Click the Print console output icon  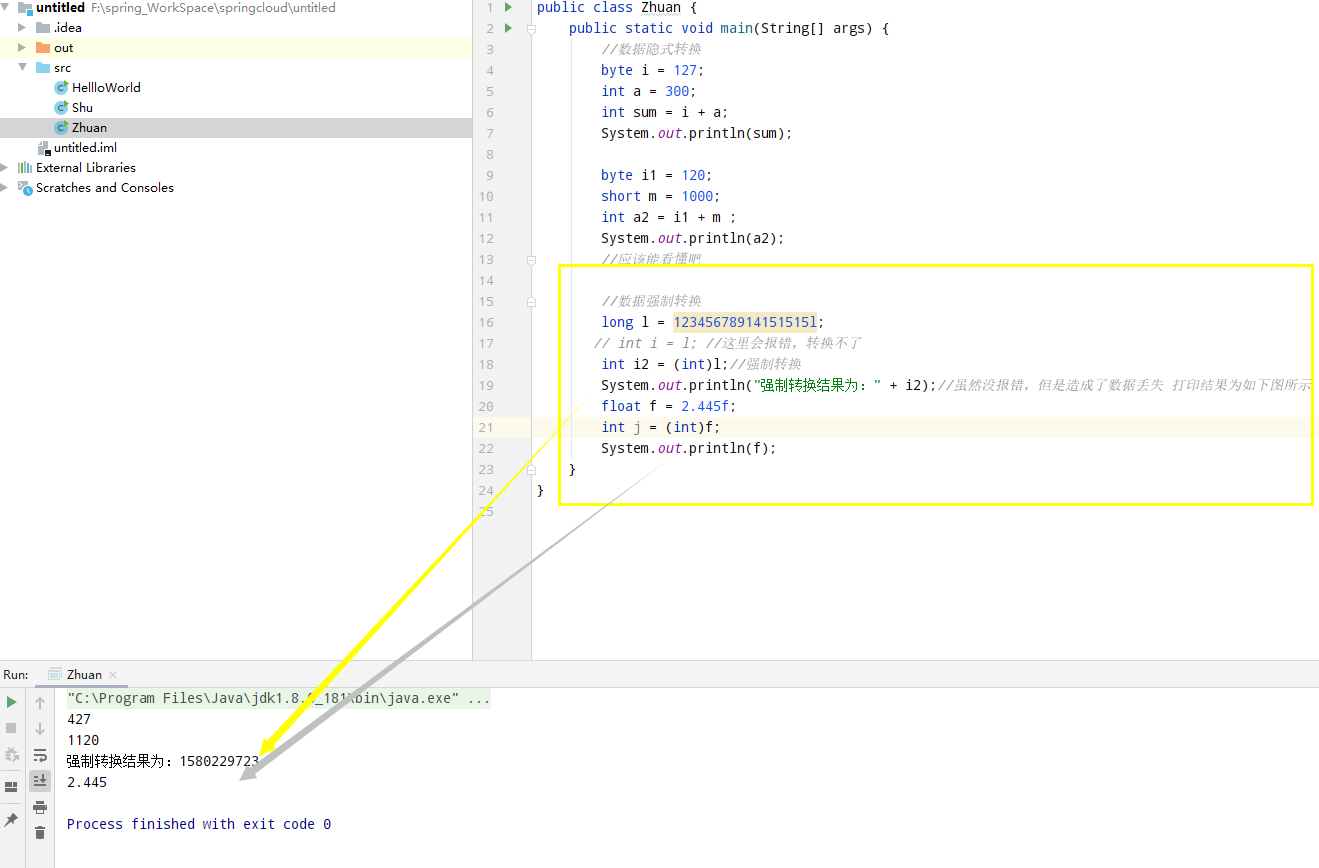(40, 807)
